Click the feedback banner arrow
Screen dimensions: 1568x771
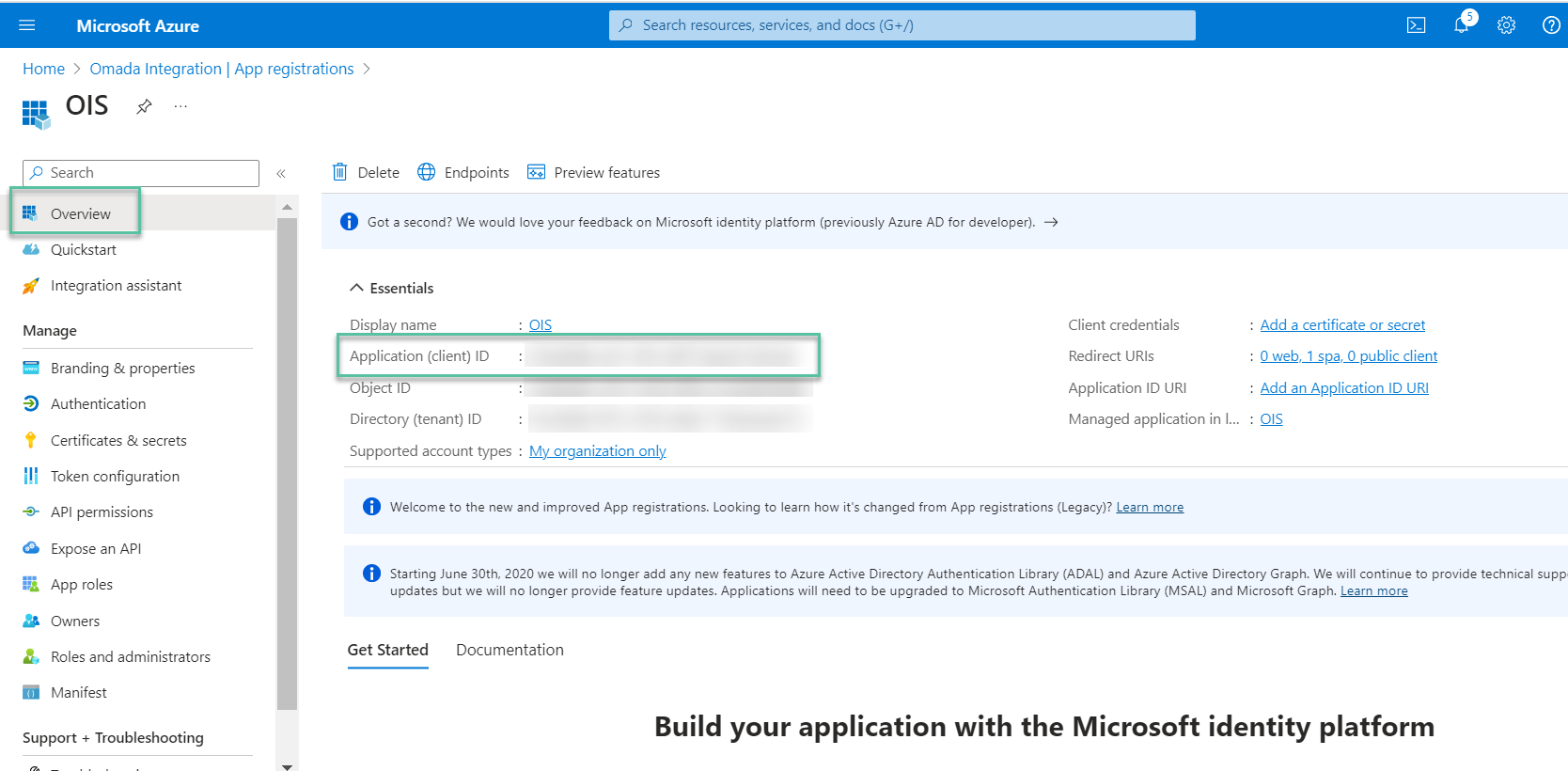click(1051, 223)
